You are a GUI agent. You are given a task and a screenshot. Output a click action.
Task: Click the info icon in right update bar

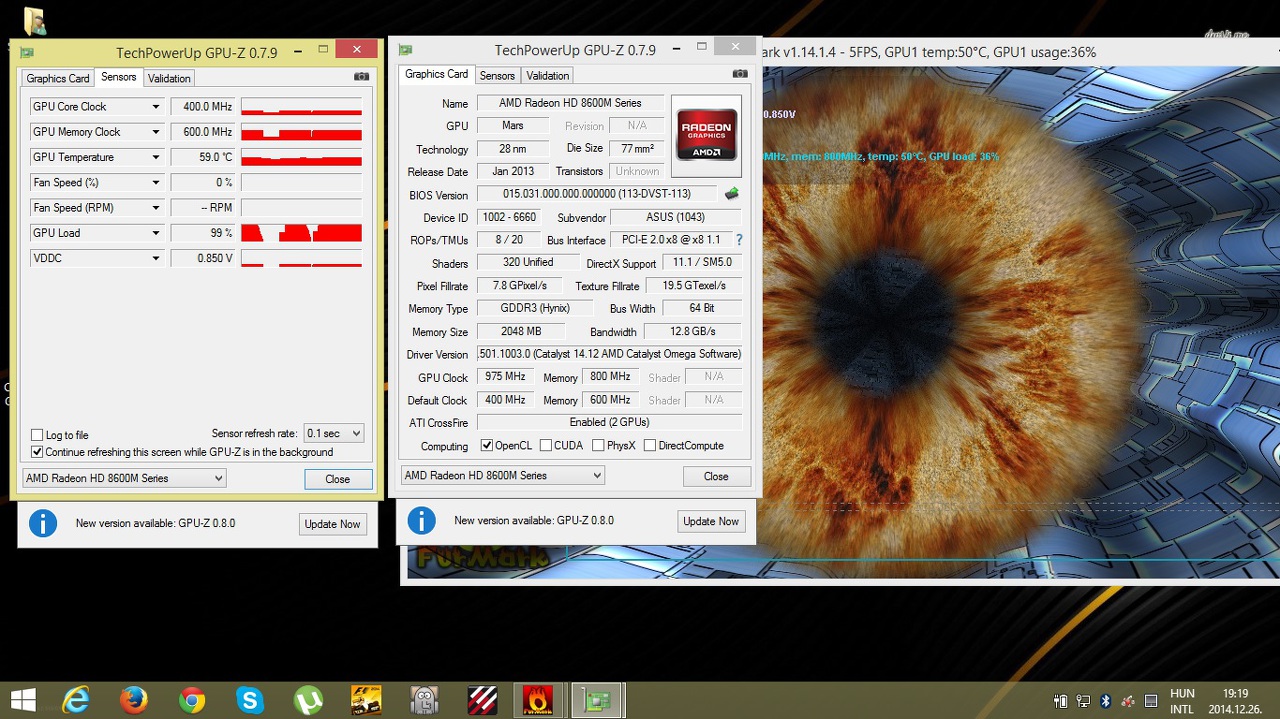(422, 520)
